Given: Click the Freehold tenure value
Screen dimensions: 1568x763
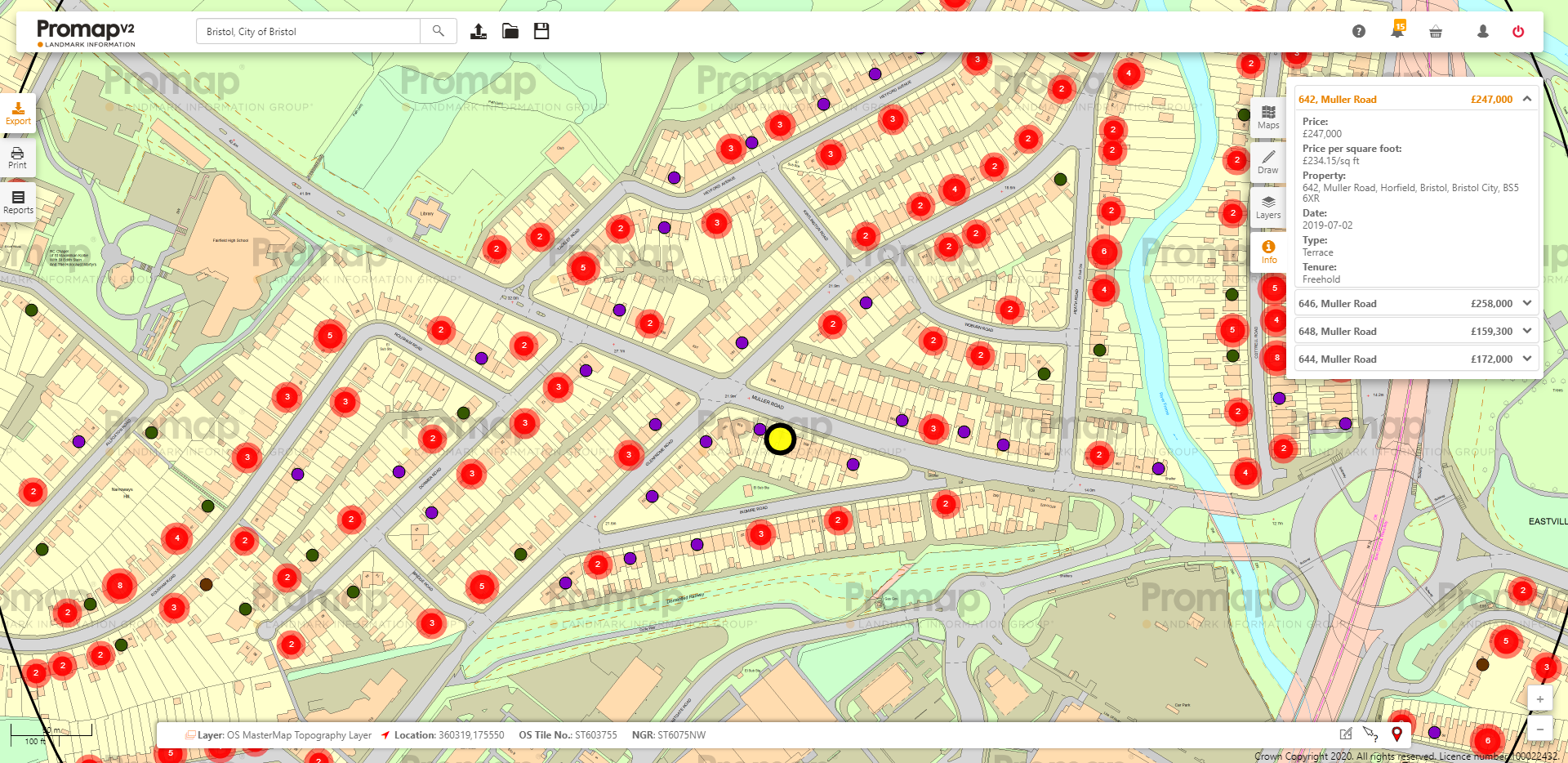Looking at the screenshot, I should point(1321,279).
